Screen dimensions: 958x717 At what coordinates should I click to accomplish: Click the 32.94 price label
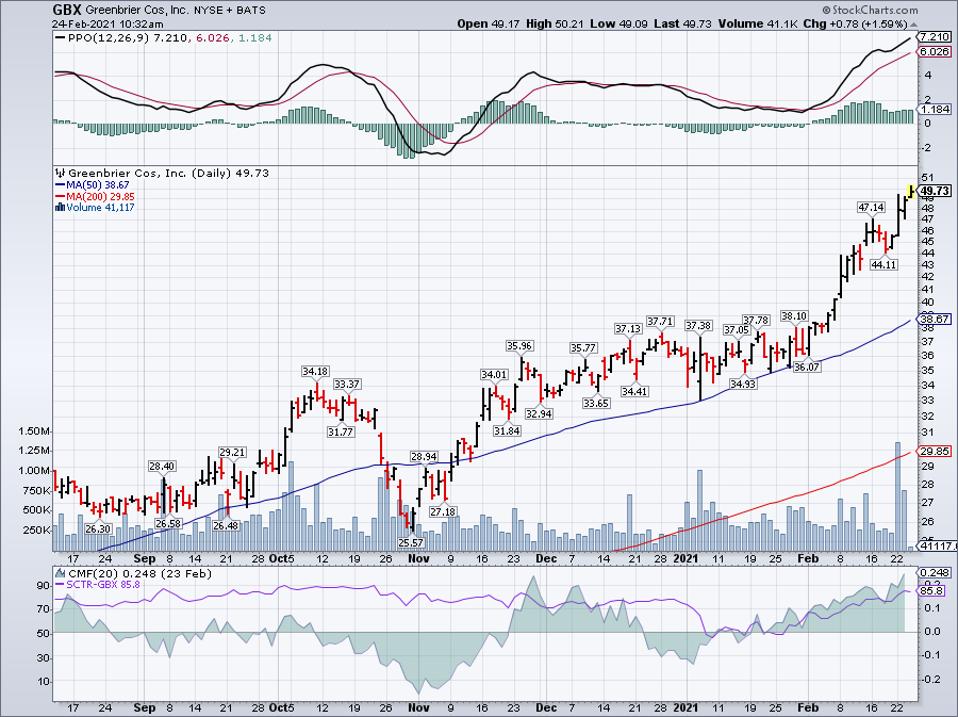[x=538, y=413]
